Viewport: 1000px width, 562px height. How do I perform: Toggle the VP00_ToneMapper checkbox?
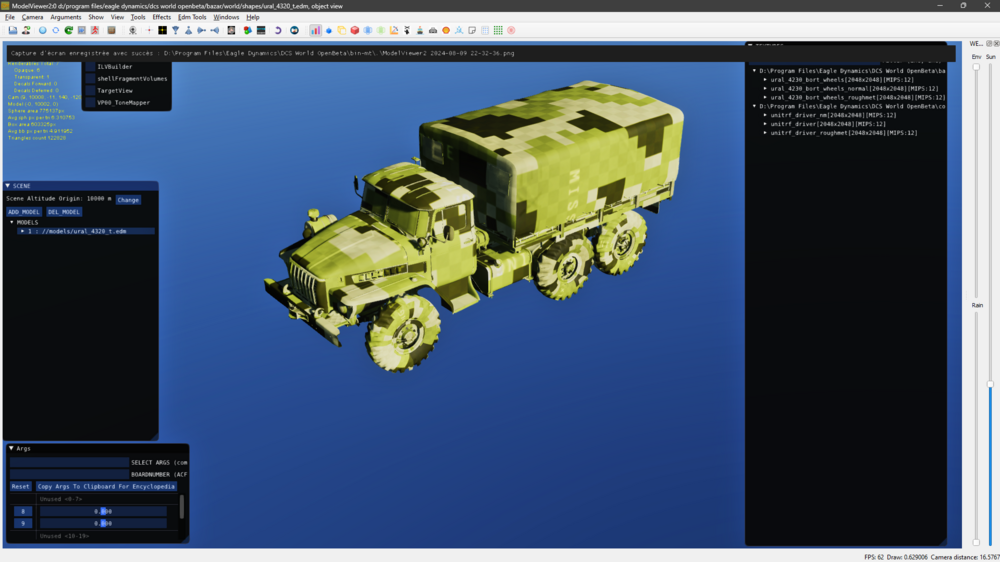coord(91,102)
